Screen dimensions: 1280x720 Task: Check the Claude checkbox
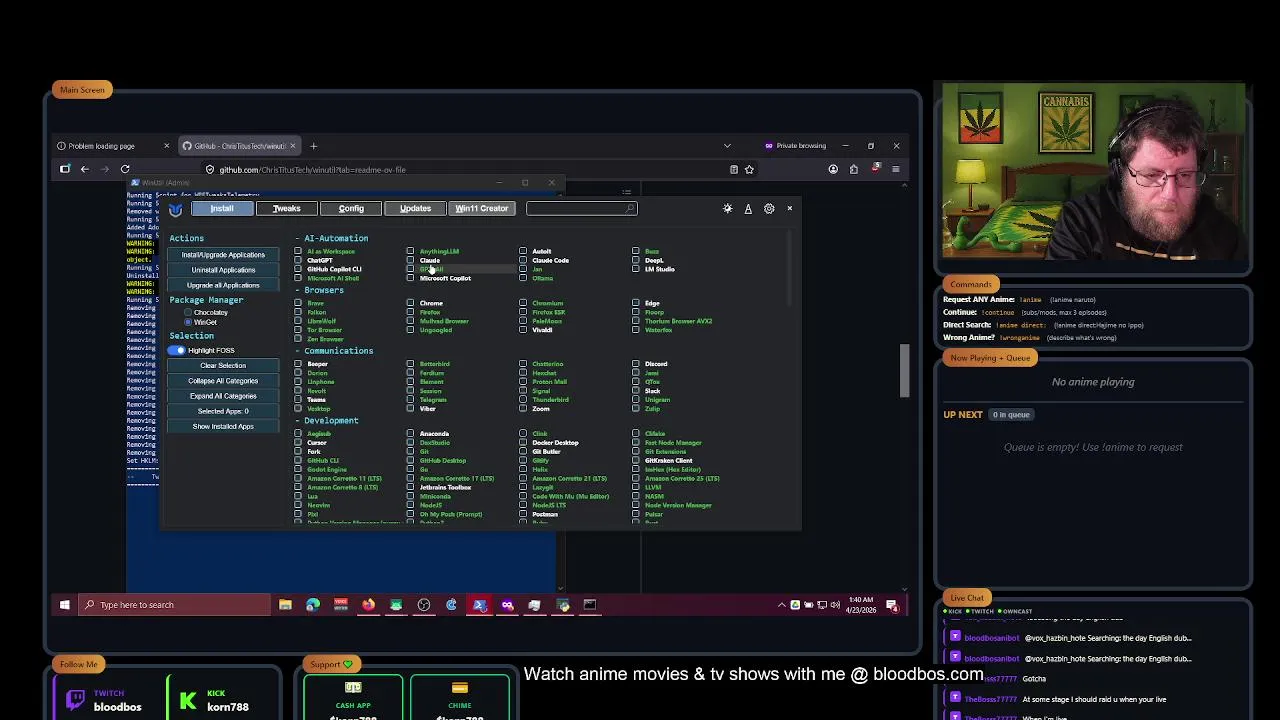410,260
